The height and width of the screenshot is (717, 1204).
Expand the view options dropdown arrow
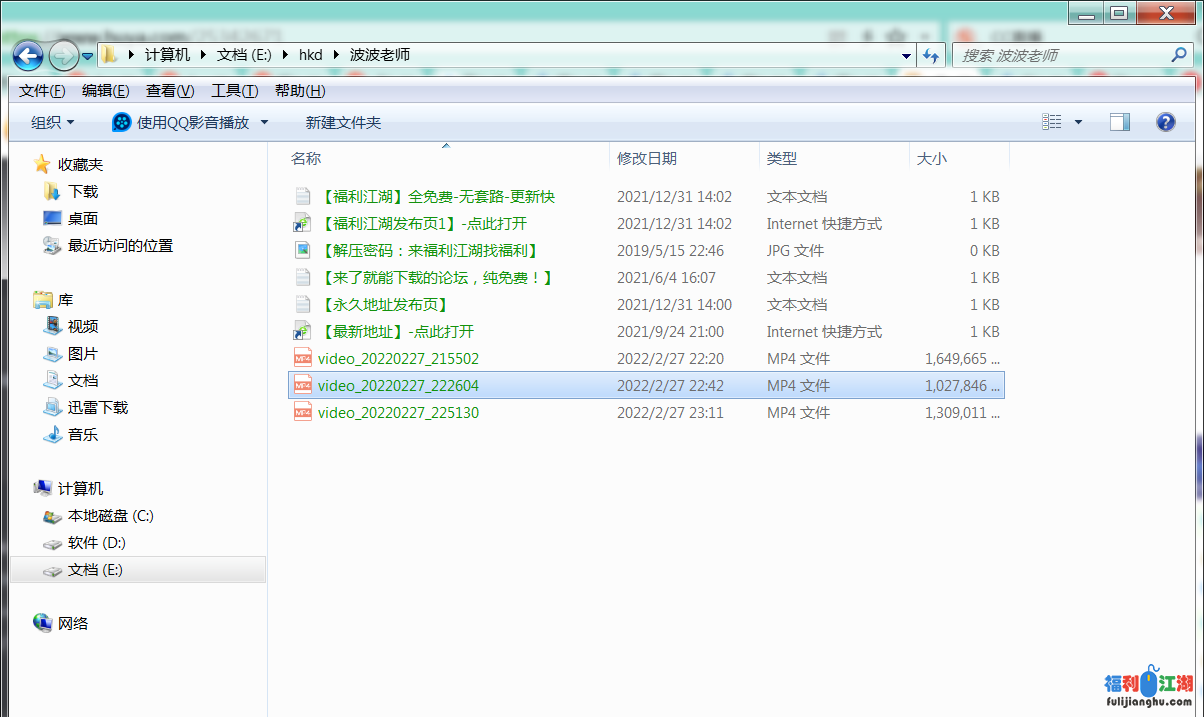1078,122
